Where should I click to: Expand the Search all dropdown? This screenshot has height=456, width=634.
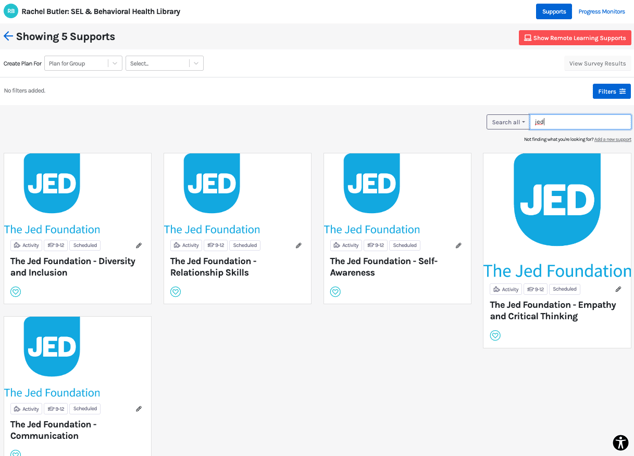pos(508,122)
